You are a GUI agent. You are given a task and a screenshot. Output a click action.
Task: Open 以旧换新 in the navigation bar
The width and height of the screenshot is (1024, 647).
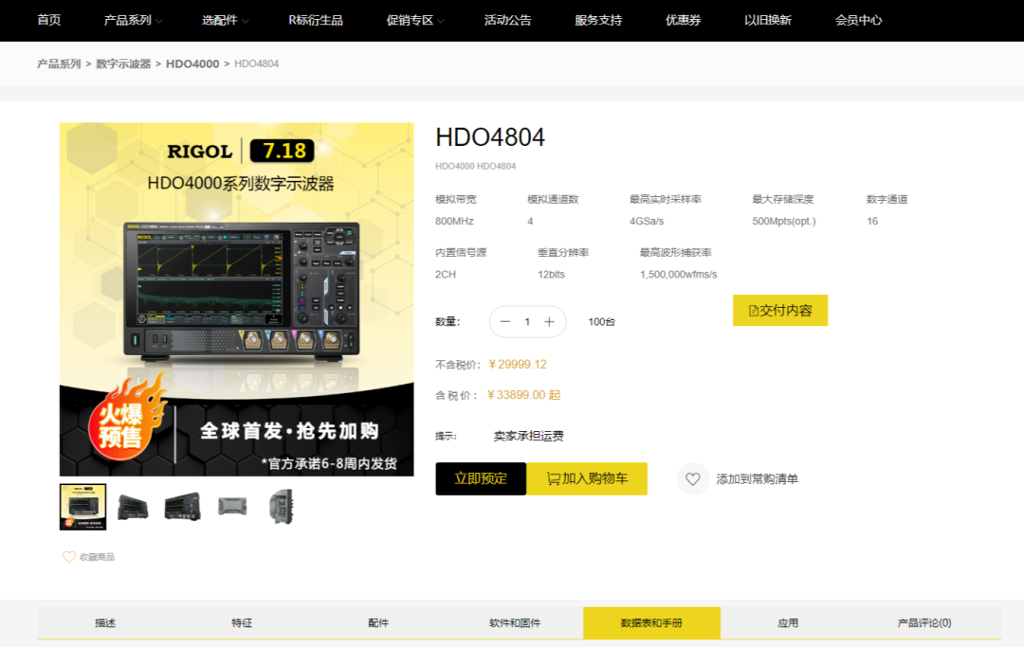pyautogui.click(x=767, y=20)
